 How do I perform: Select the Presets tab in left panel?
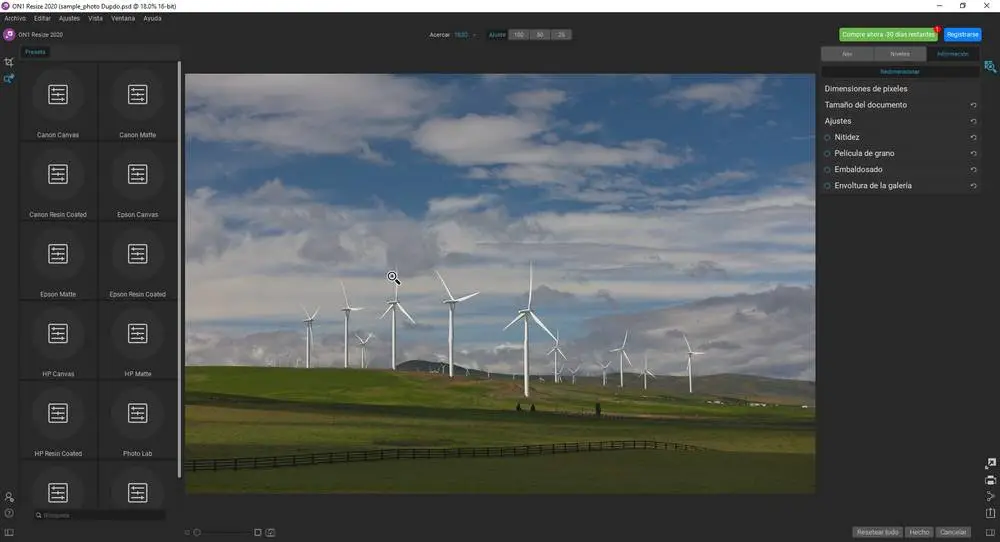(35, 52)
